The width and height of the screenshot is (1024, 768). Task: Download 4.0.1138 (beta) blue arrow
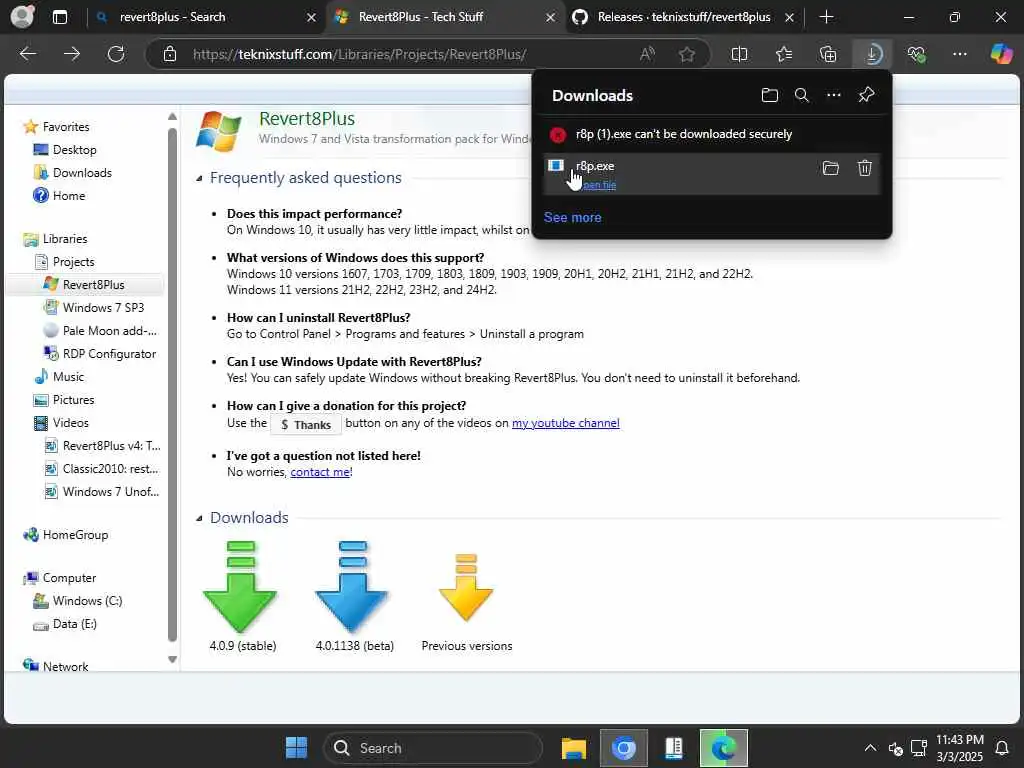click(x=352, y=586)
